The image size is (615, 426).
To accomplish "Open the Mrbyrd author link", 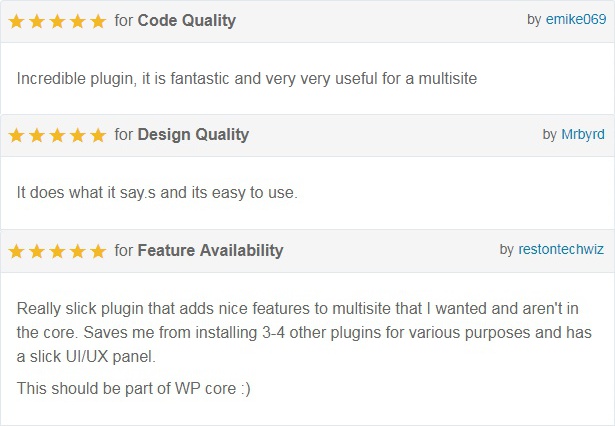I will click(x=583, y=134).
